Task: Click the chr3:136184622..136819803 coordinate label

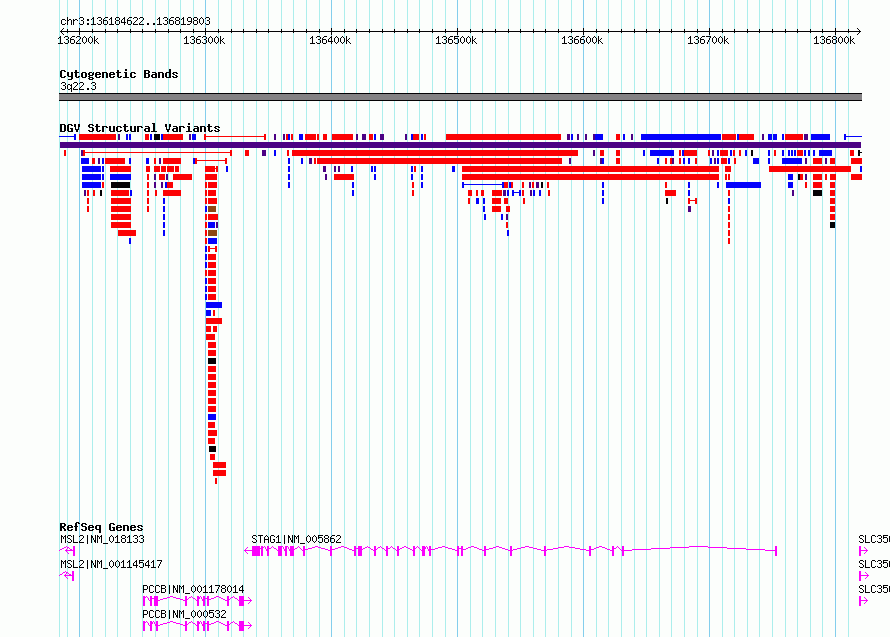Action: (x=135, y=21)
